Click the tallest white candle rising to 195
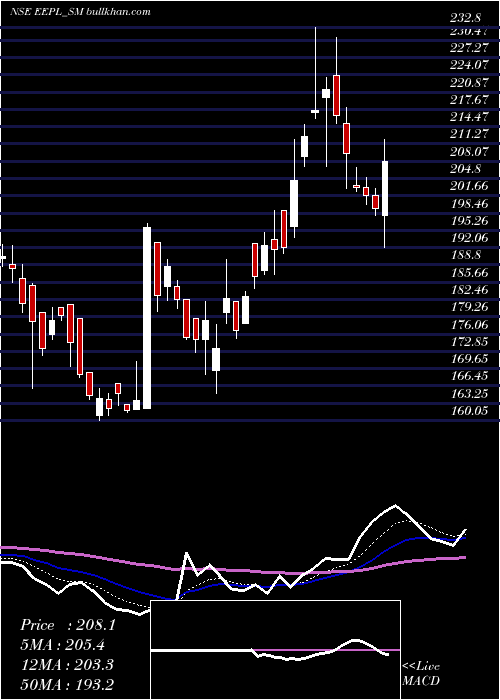 [x=147, y=318]
